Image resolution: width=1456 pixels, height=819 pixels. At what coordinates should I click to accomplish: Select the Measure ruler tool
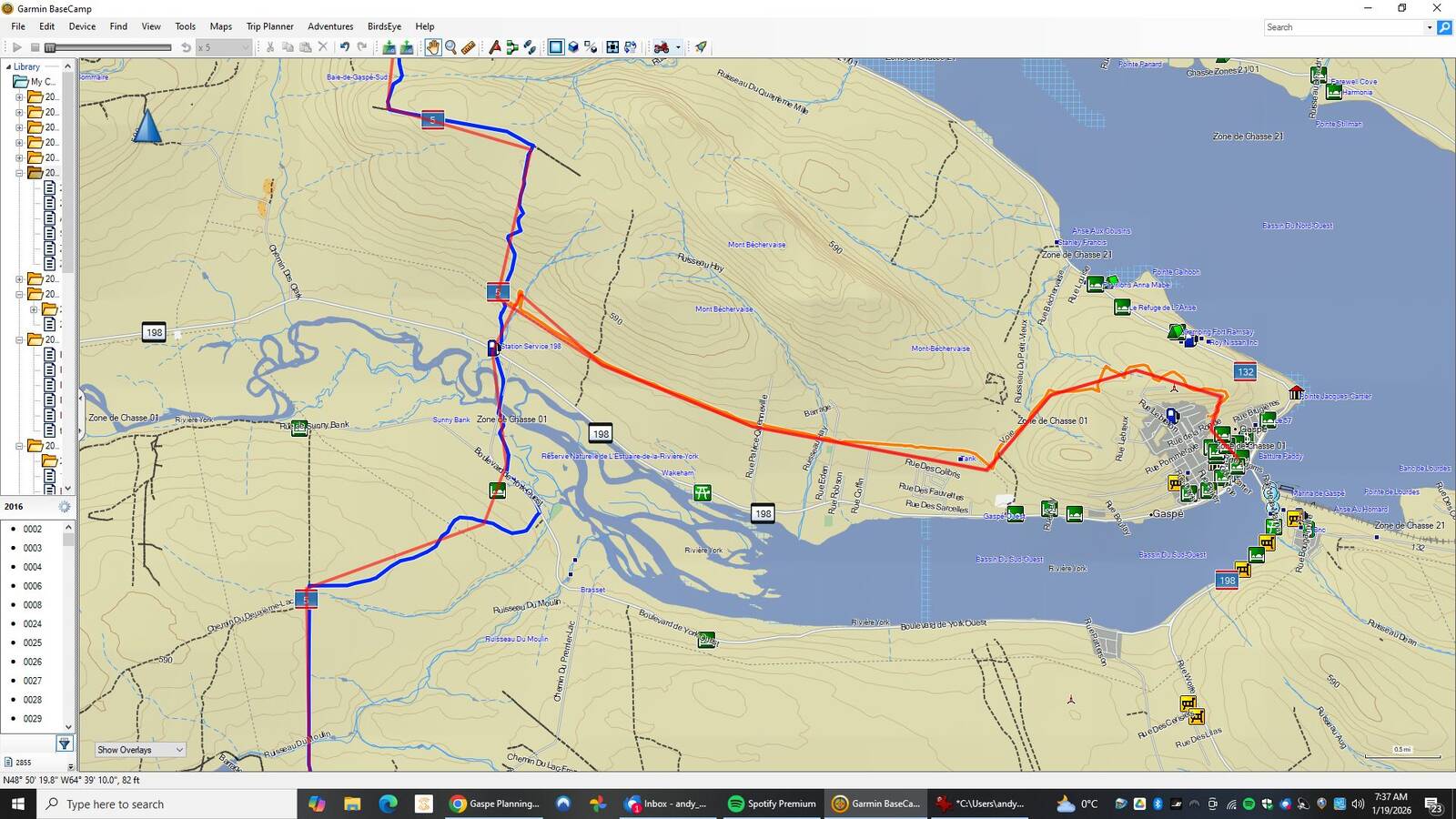click(x=468, y=47)
